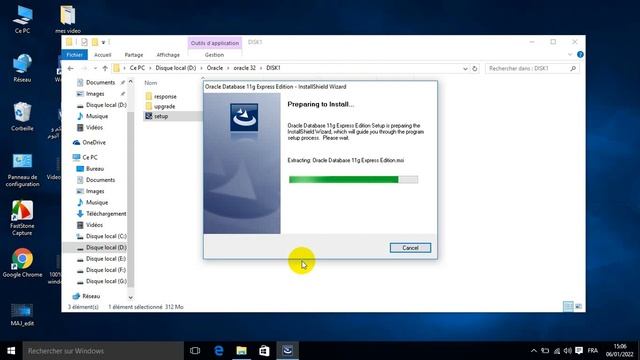Go back with the Explorer back arrow
Image resolution: width=640 pixels, height=360 pixels.
click(x=71, y=68)
